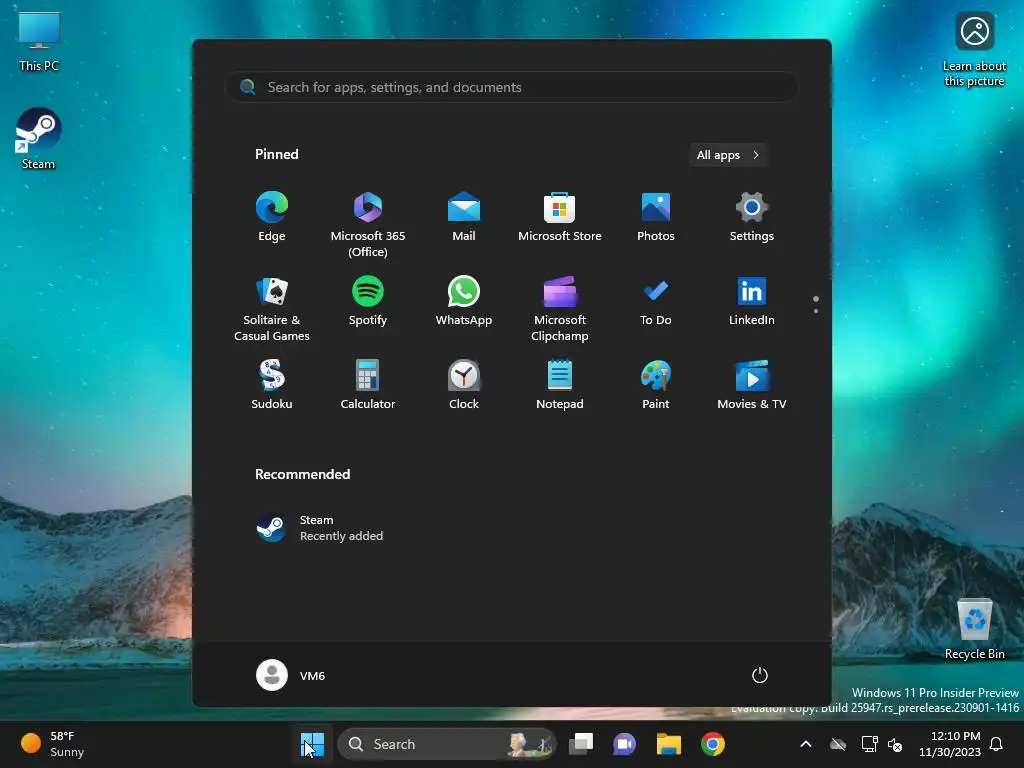Open the Chat app on taskbar
This screenshot has width=1024, height=768.
[x=624, y=744]
